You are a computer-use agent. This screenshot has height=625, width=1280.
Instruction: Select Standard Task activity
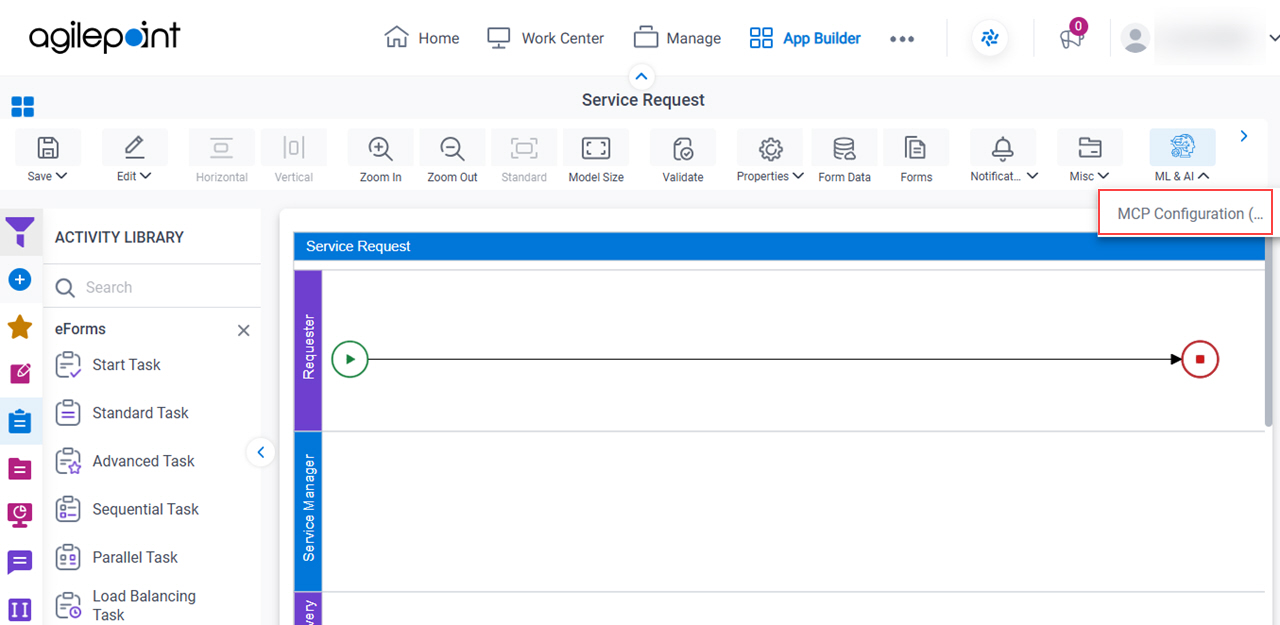click(122, 413)
